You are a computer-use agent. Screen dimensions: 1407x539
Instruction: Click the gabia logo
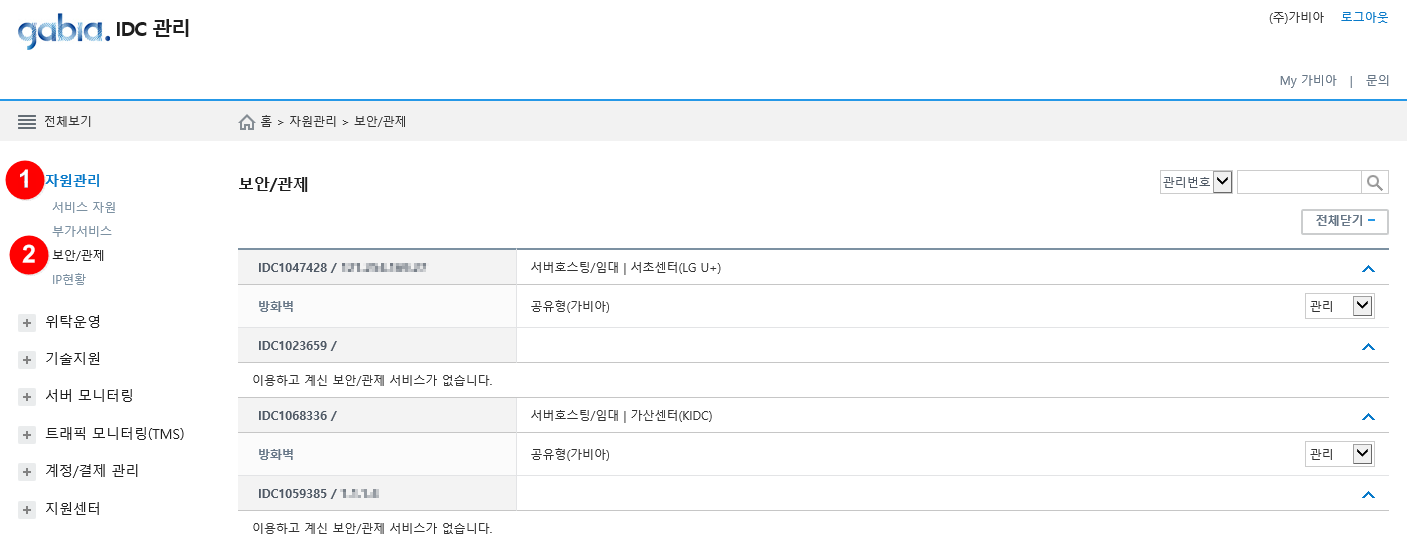click(64, 31)
